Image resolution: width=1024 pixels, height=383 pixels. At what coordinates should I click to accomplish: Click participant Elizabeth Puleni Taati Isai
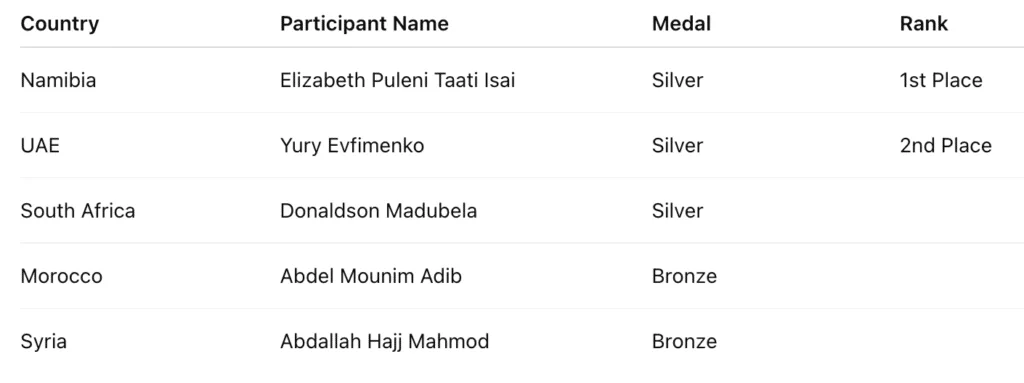tap(398, 80)
